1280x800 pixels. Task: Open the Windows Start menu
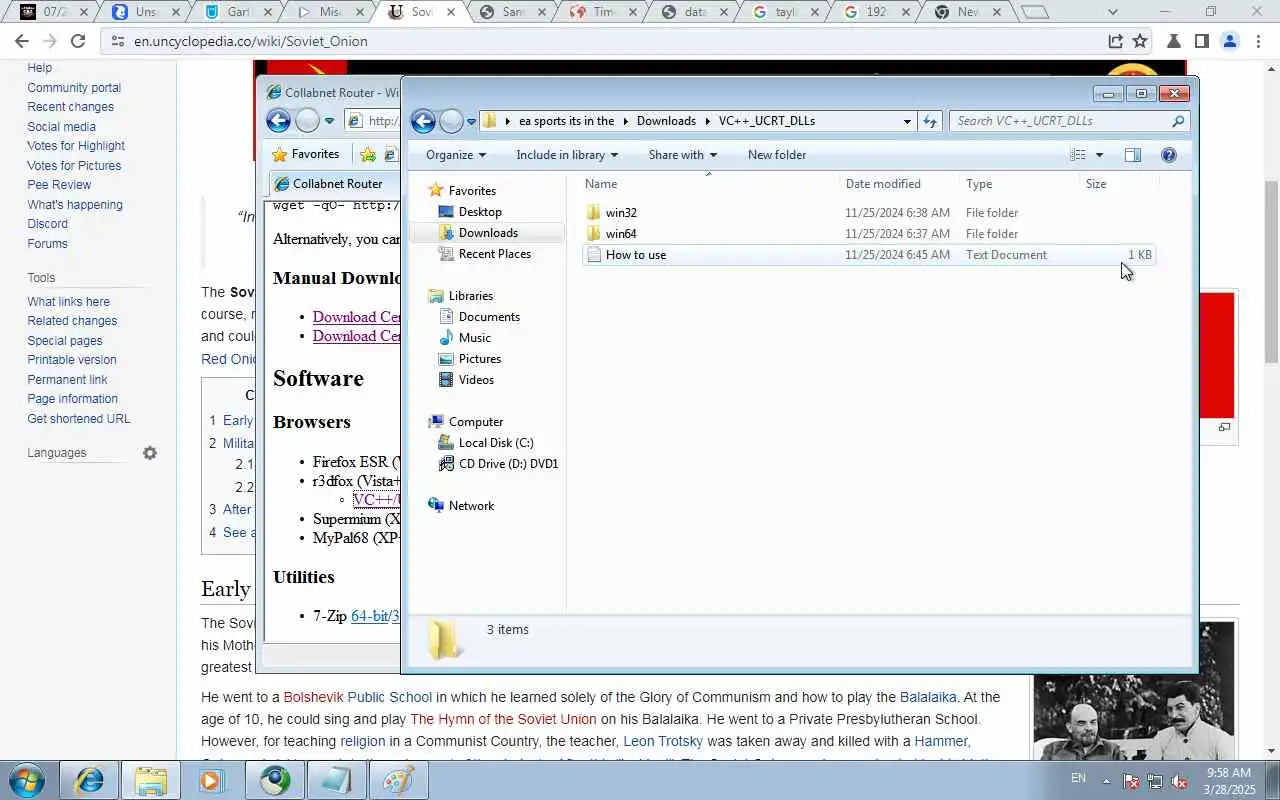26,780
